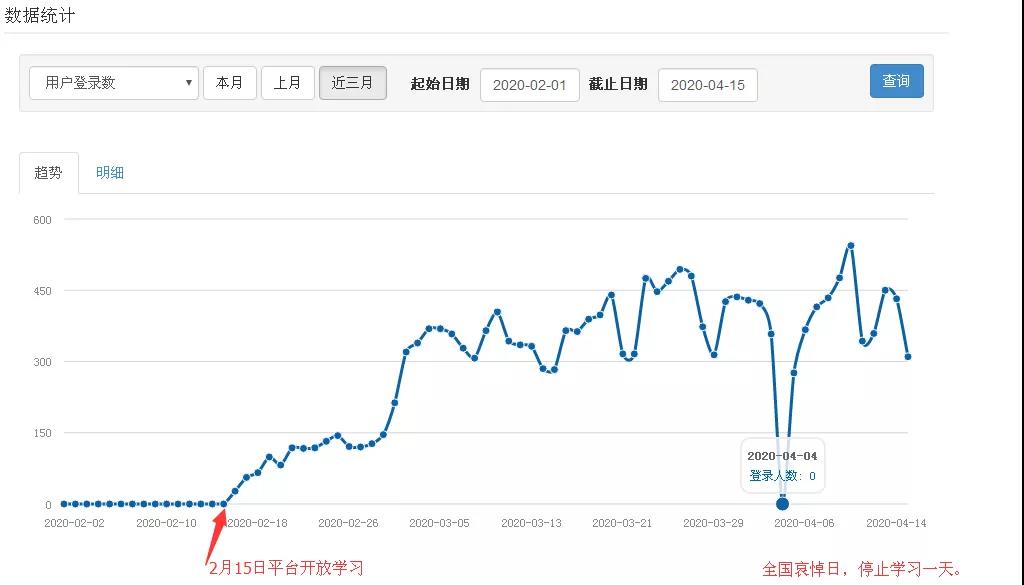The height and width of the screenshot is (585, 1024).
Task: Click the 起始日期 date input field
Action: 529,85
